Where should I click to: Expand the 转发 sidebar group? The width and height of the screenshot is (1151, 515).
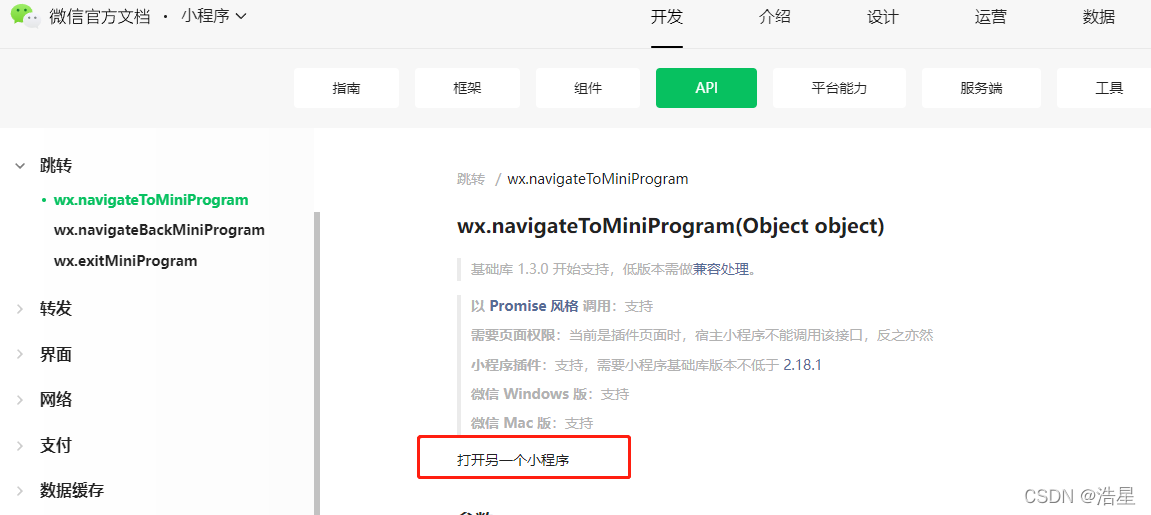44,309
